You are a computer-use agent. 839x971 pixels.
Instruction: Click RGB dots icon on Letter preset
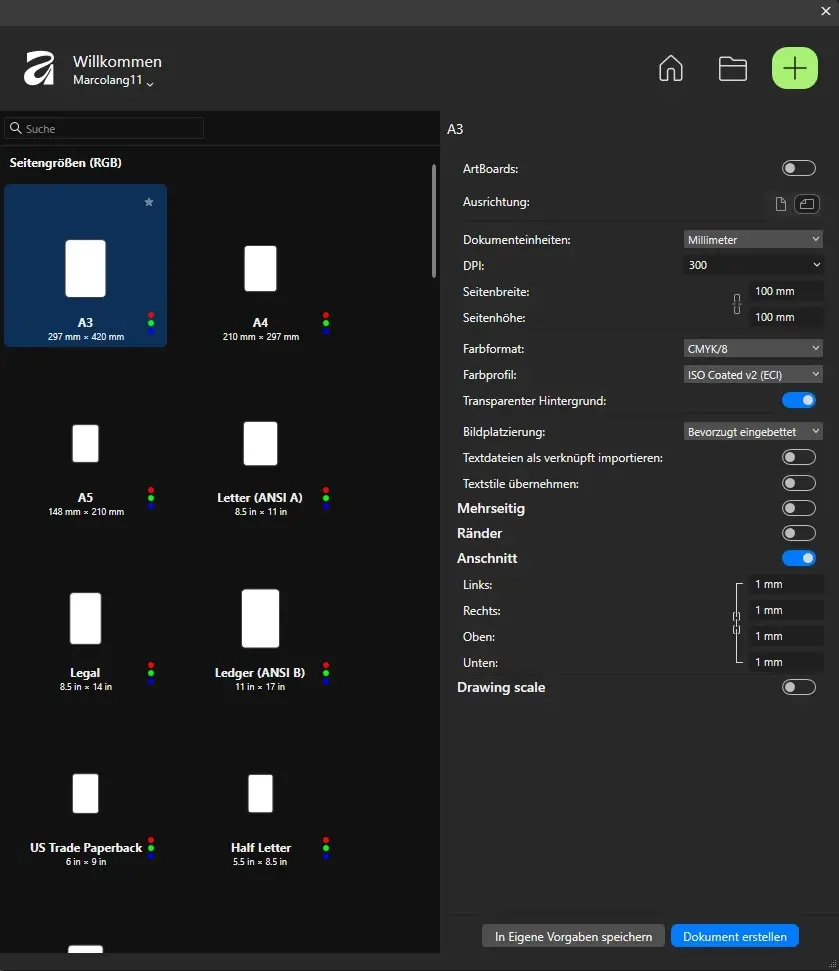(326, 498)
